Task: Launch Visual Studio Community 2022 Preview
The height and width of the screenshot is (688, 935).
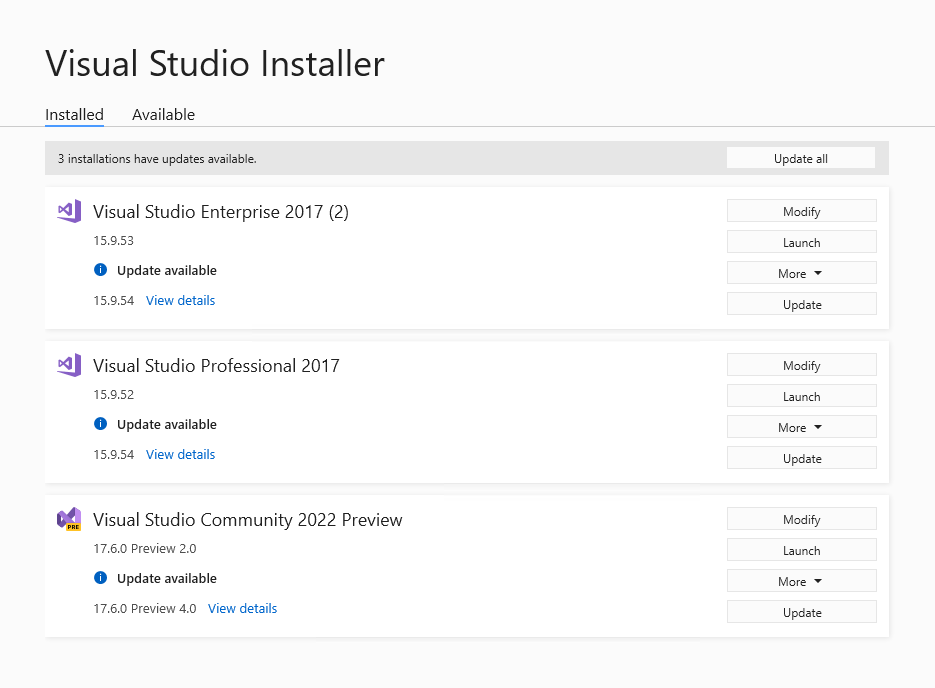Action: coord(801,550)
